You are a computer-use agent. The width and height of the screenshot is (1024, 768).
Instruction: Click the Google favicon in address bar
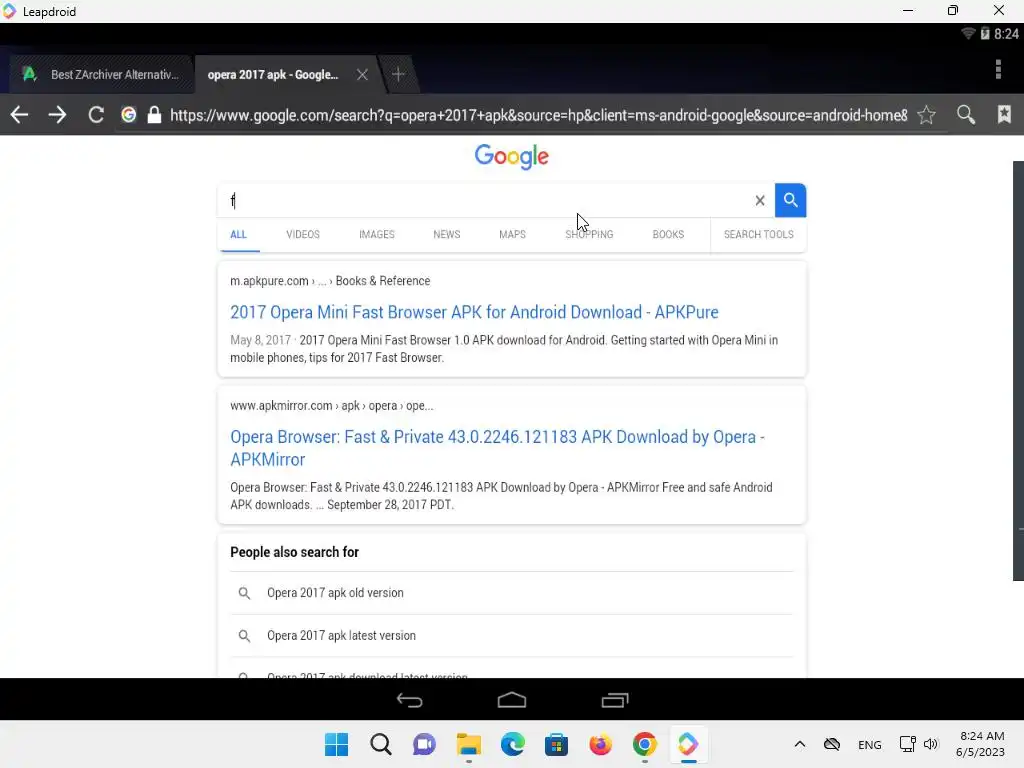pyautogui.click(x=129, y=115)
